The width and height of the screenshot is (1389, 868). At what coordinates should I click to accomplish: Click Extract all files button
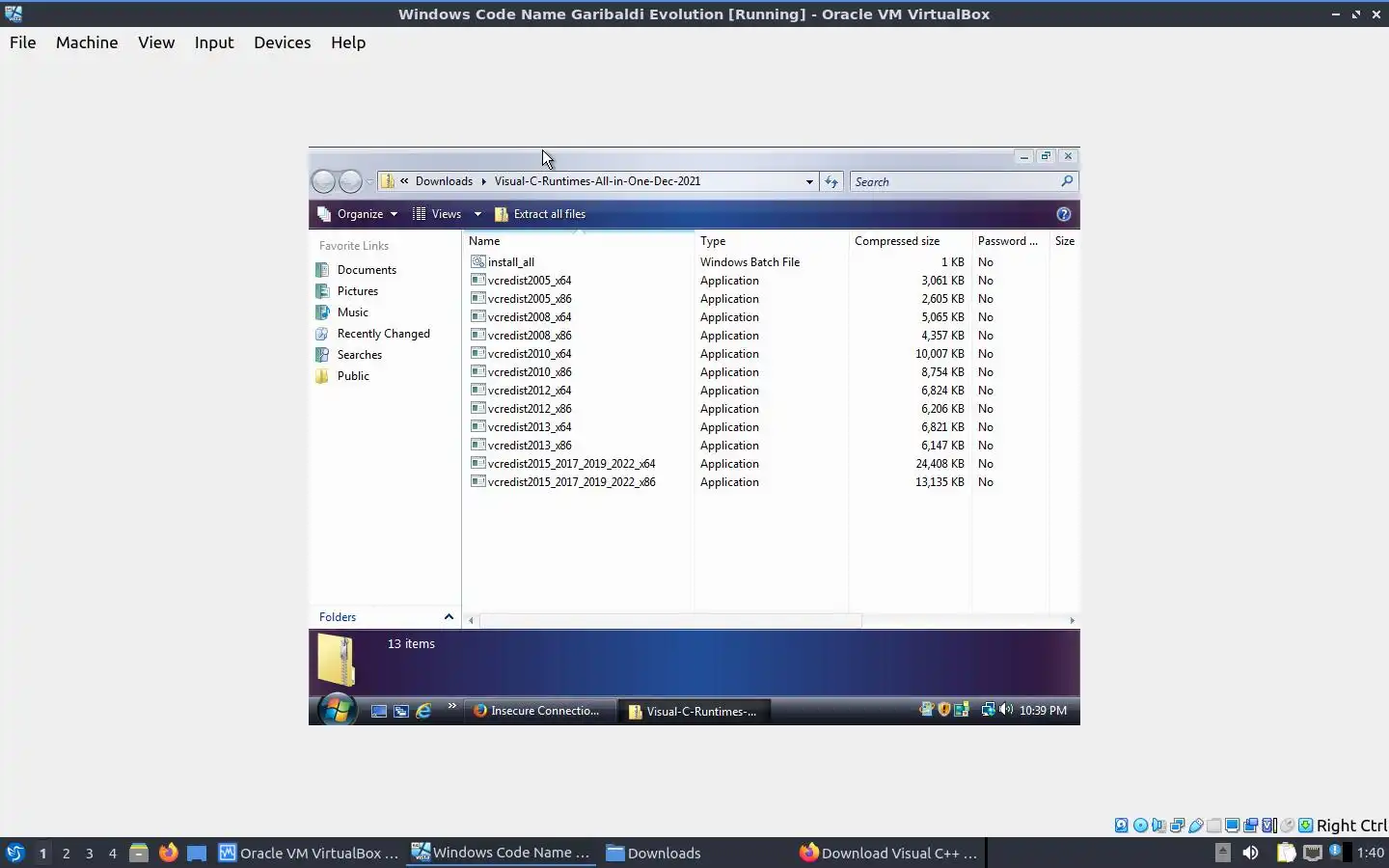tap(540, 214)
